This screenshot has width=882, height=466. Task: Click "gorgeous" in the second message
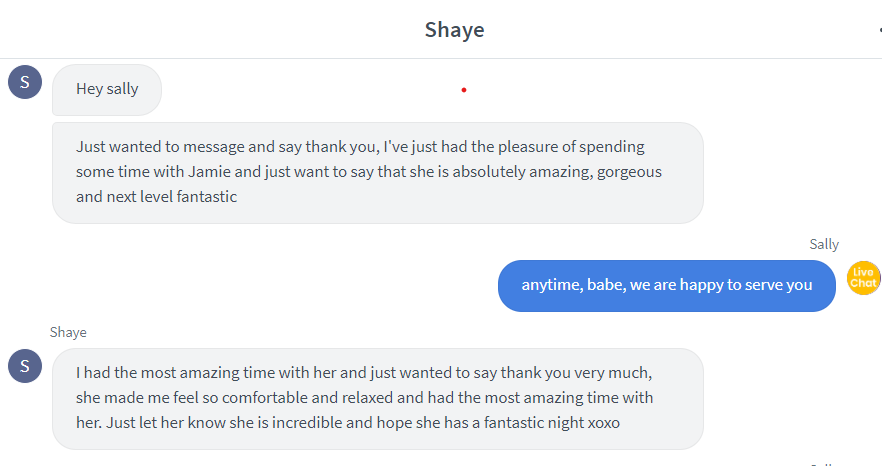tap(629, 172)
